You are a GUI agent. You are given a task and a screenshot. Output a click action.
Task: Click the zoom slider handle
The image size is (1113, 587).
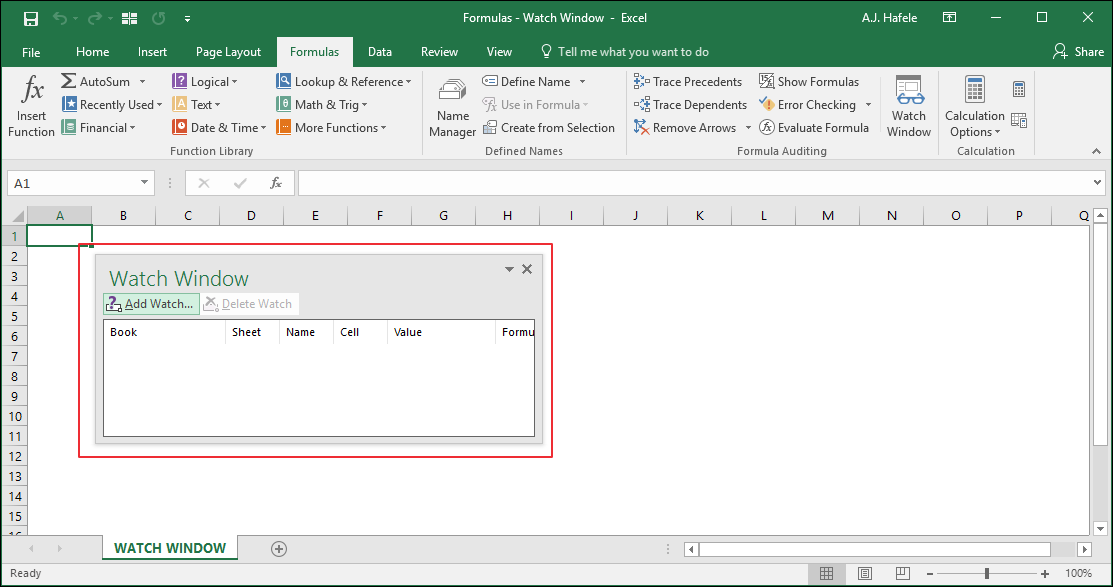987,573
